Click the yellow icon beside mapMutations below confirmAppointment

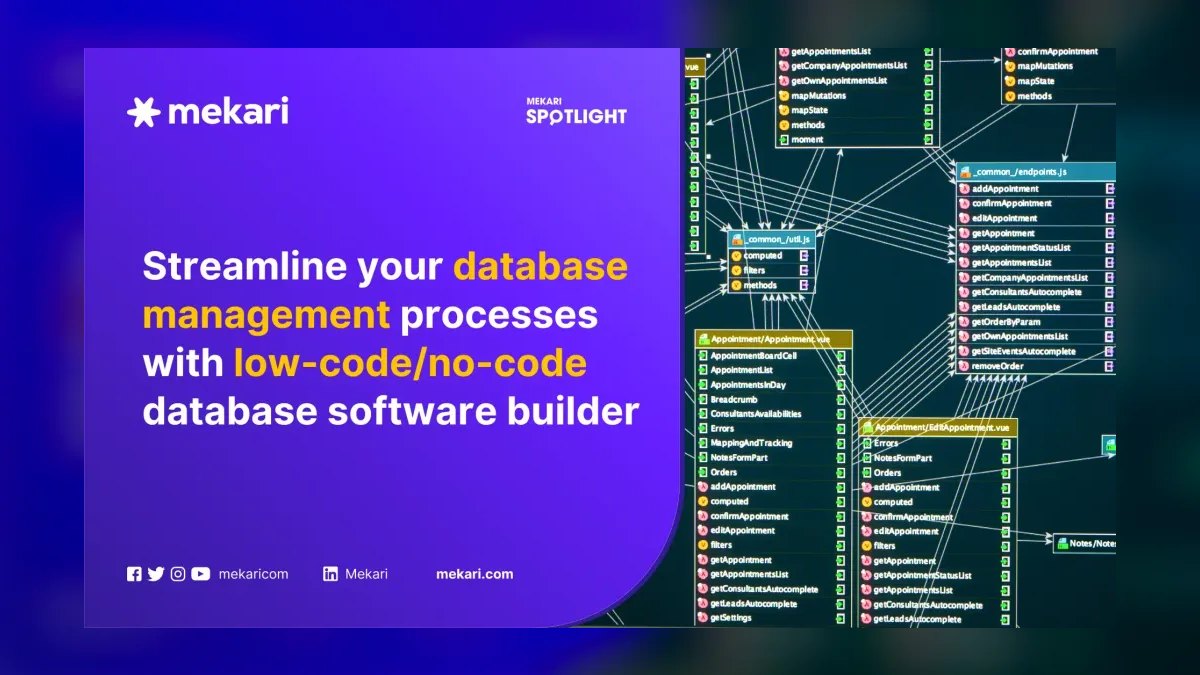(x=1010, y=66)
